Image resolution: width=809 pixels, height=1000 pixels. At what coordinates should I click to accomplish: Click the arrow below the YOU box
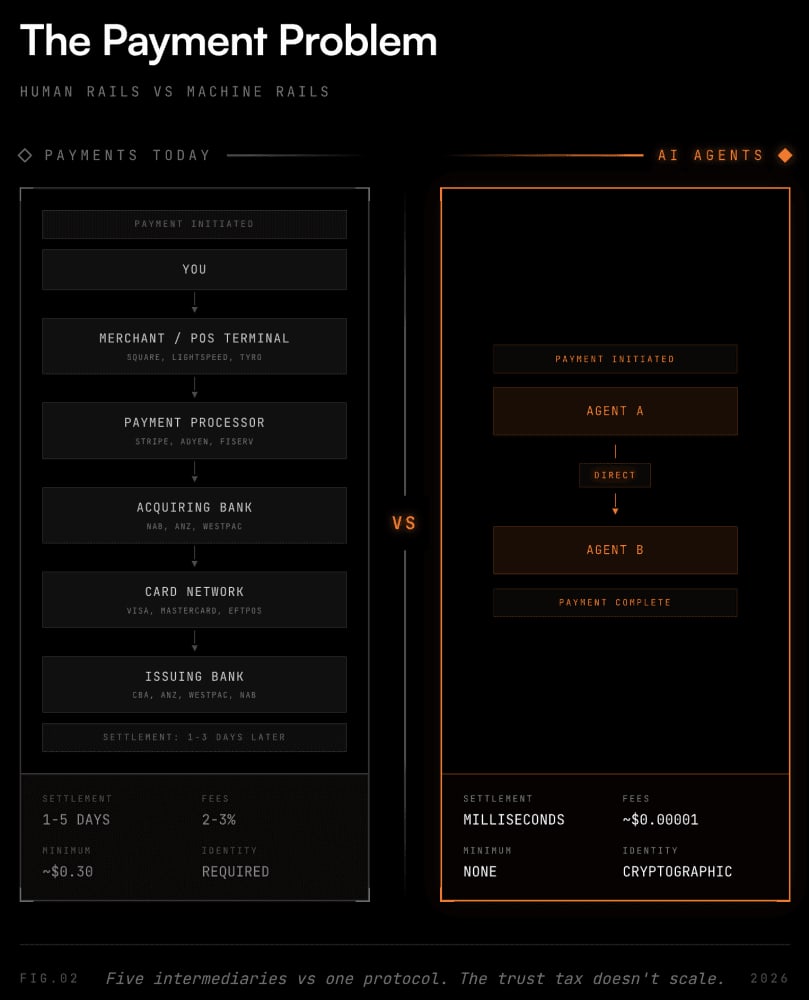coord(194,303)
